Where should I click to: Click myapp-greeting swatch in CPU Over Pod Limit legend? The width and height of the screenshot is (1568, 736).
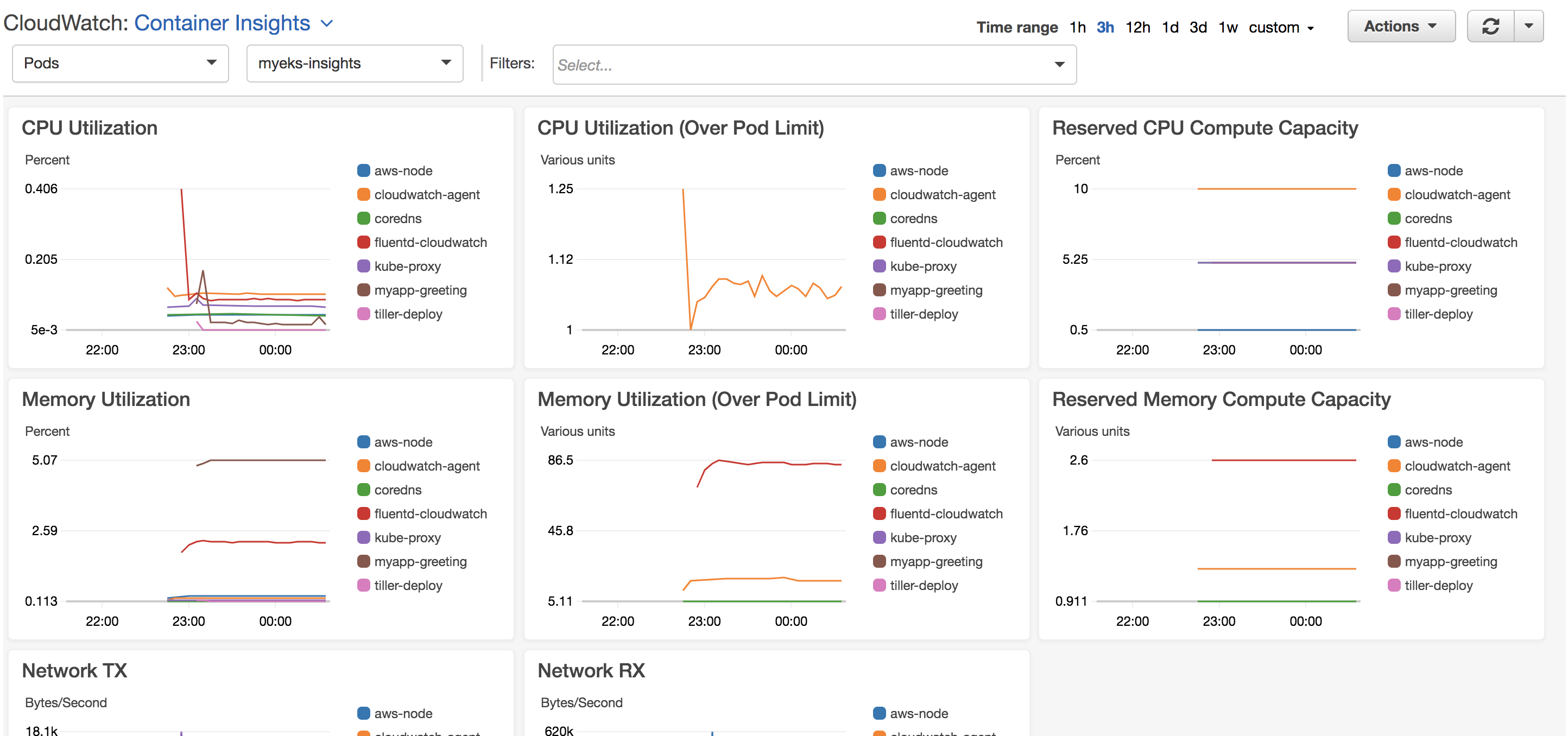coord(879,289)
